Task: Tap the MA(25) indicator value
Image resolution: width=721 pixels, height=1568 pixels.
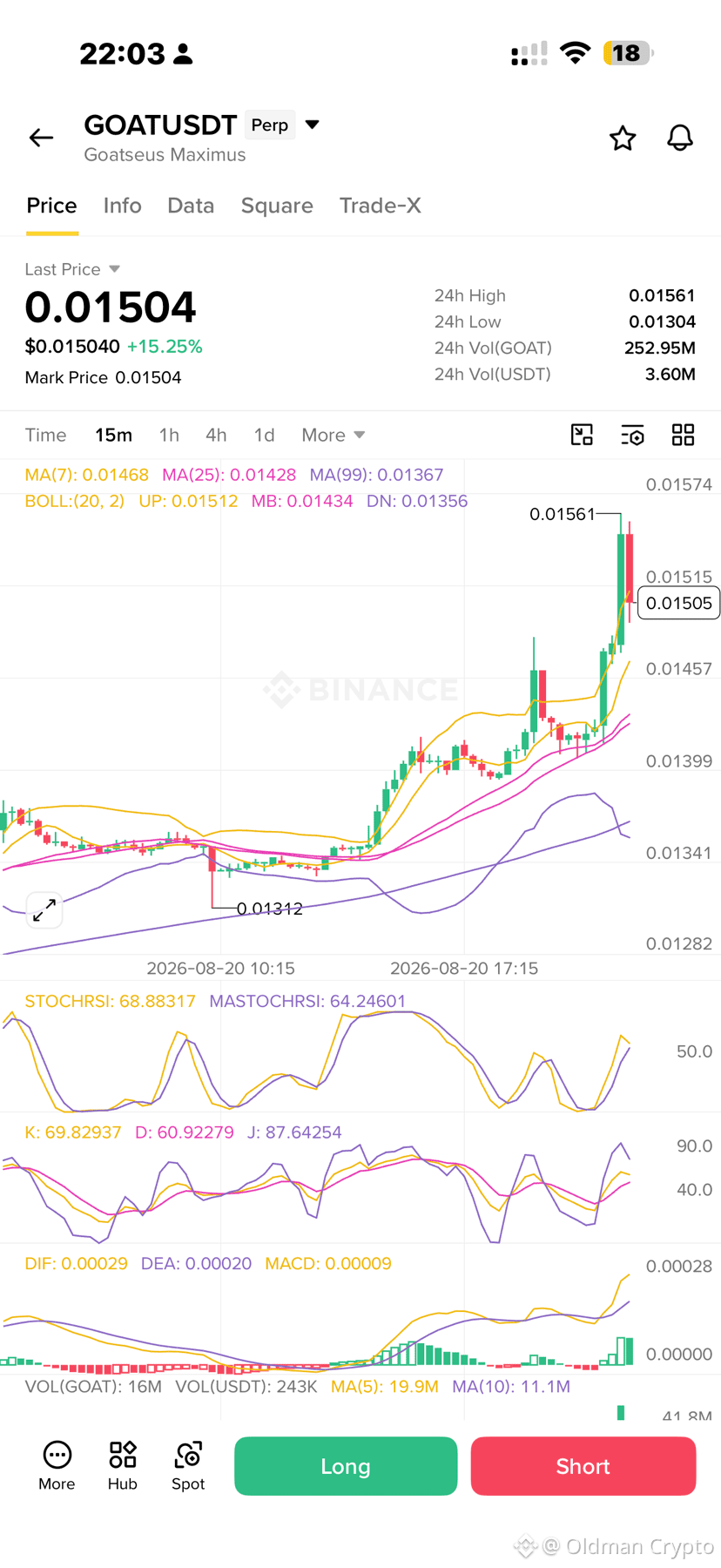Action: point(229,475)
